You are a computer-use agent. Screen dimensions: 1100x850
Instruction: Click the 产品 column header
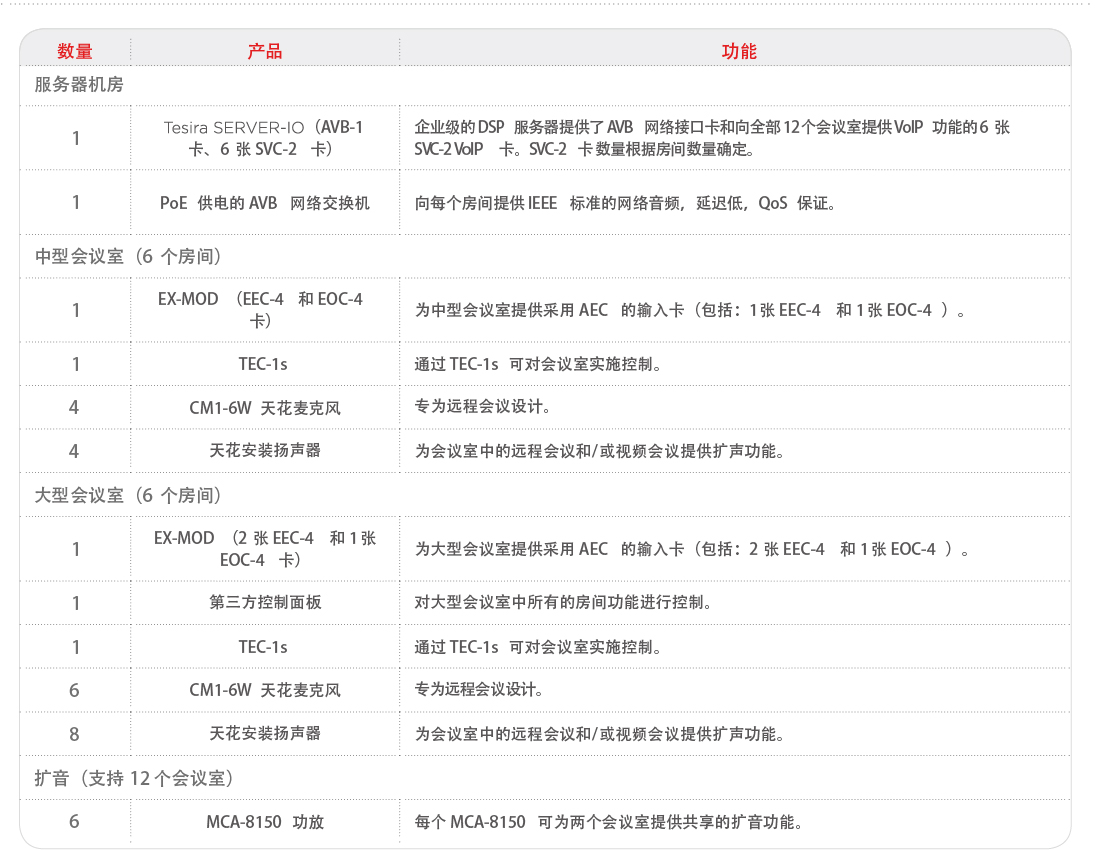264,51
